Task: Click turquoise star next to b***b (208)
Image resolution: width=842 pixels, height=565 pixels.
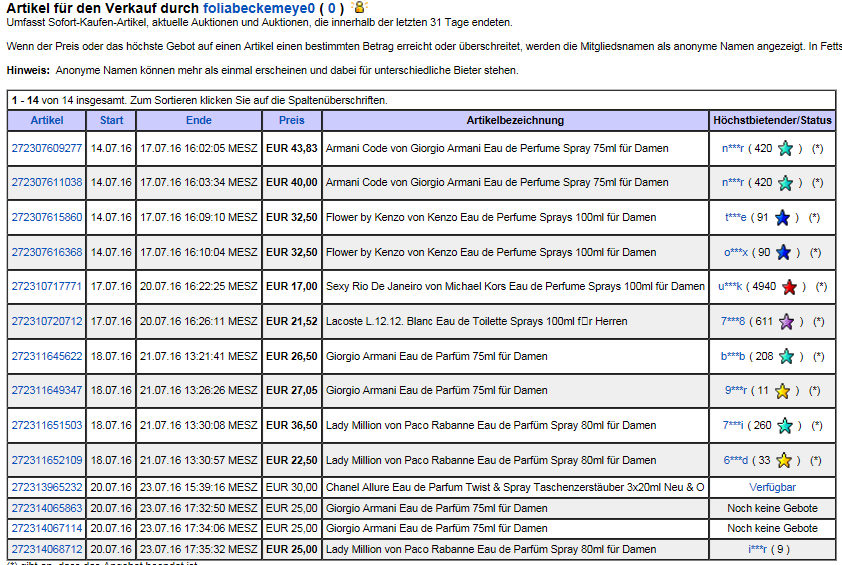Action: 787,357
